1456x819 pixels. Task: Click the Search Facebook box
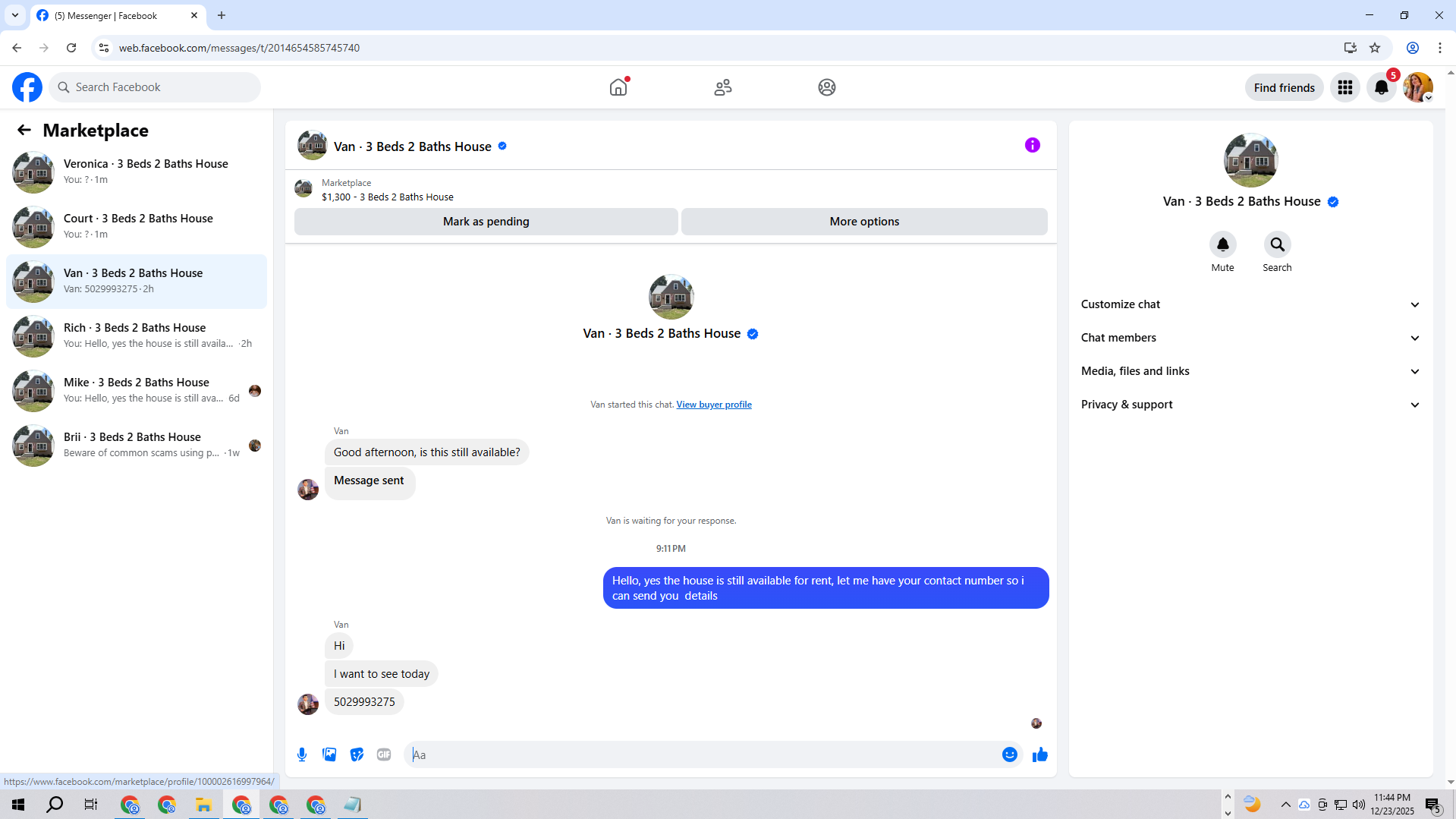(x=156, y=87)
